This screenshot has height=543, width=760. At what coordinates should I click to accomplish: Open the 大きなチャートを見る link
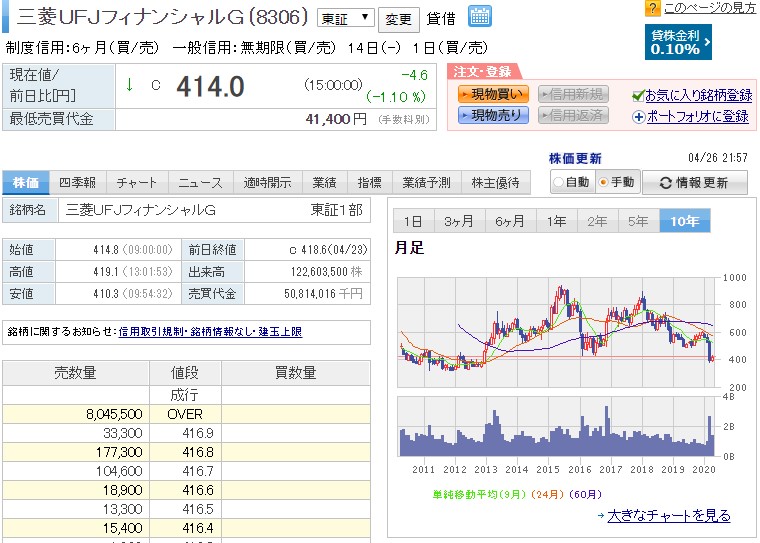click(x=669, y=515)
